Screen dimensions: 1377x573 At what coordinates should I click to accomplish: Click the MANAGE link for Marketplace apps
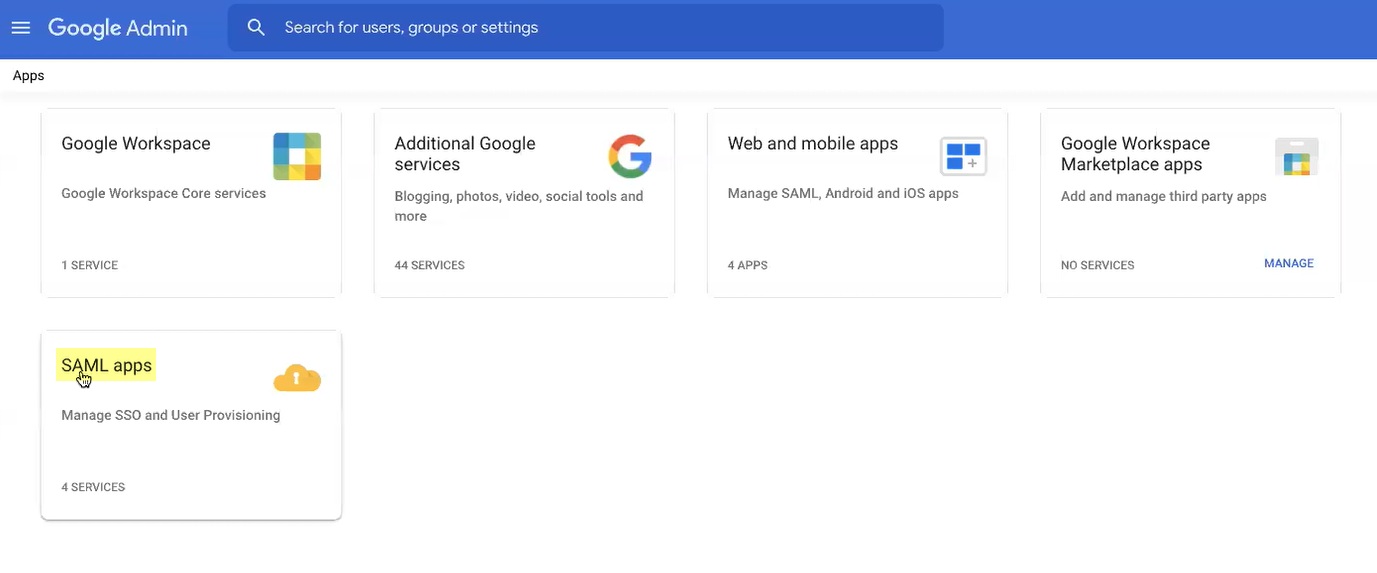tap(1288, 264)
